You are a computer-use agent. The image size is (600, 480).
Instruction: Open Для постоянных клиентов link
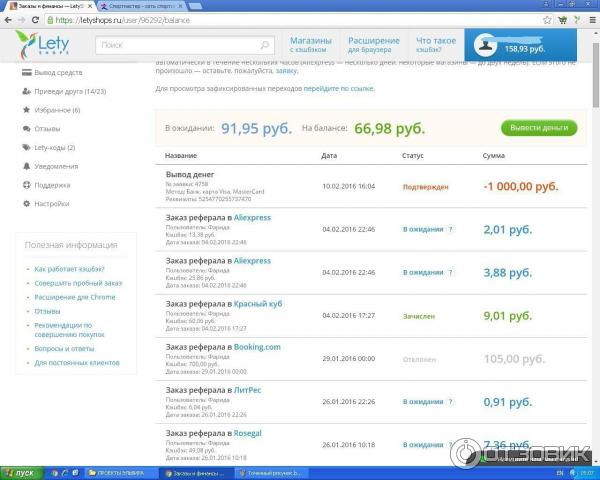point(77,362)
